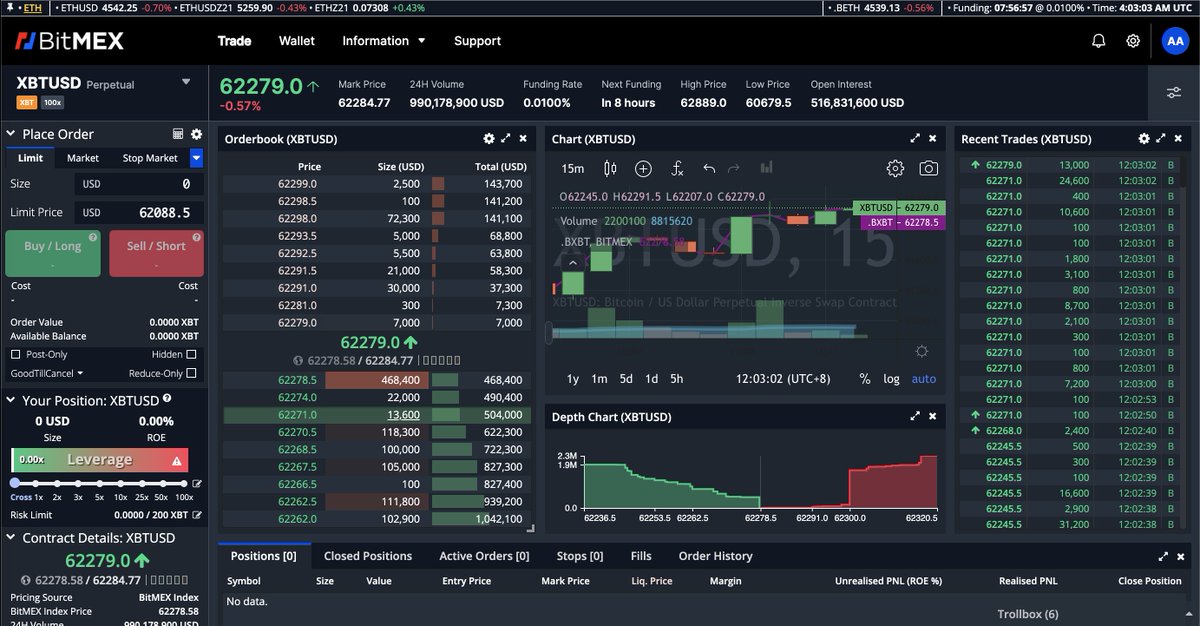Collapse the Your Position: XBTUSD section
This screenshot has height=626, width=1200.
pos(10,400)
